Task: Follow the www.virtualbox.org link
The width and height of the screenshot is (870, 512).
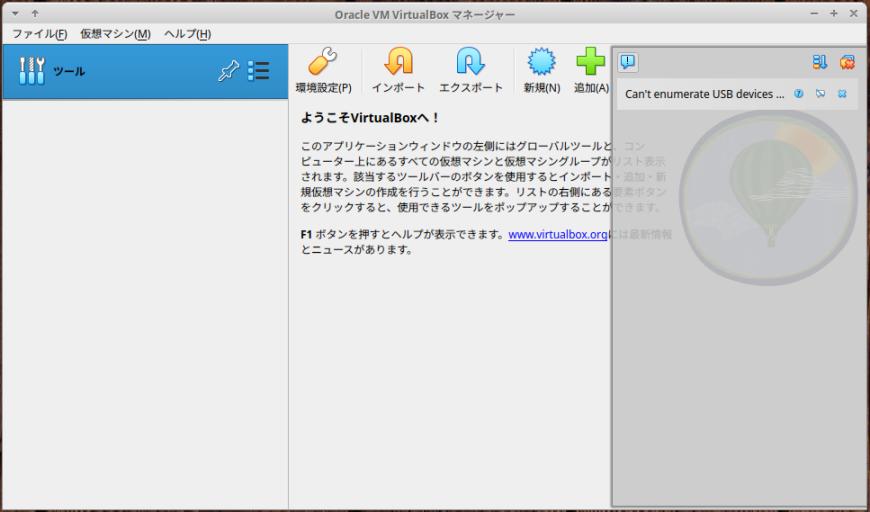Action: pyautogui.click(x=558, y=234)
